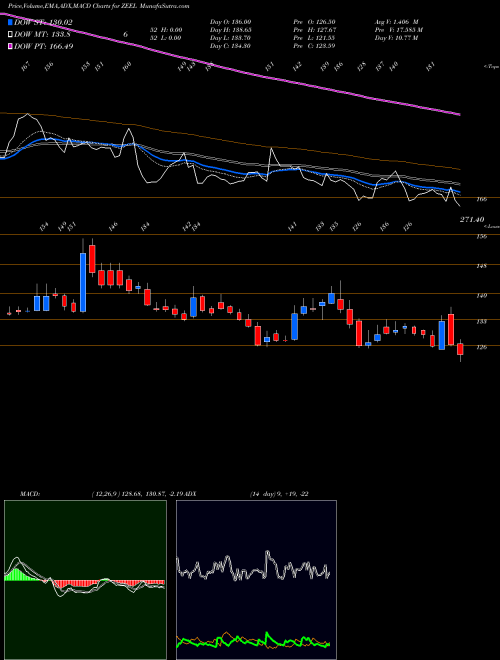Click the 'Pre C' previous close value
Image resolution: width=500 pixels, height=660 pixels.
(x=316, y=46)
